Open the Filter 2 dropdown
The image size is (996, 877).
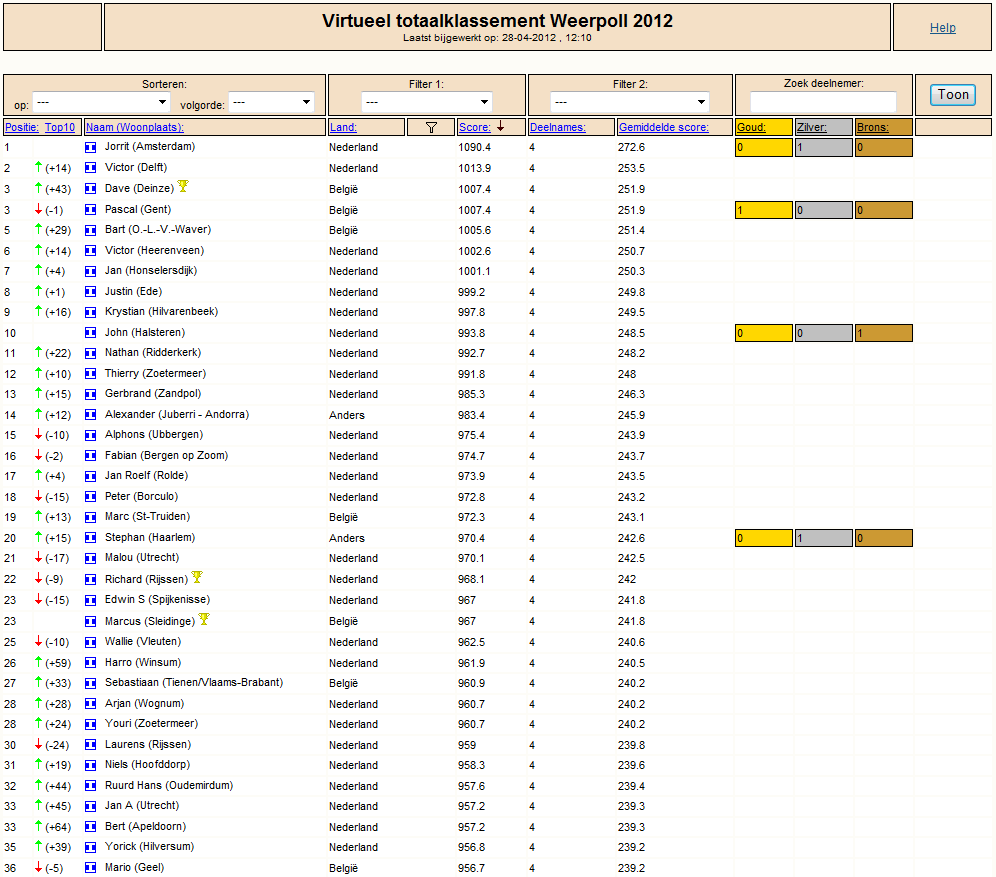coord(630,102)
